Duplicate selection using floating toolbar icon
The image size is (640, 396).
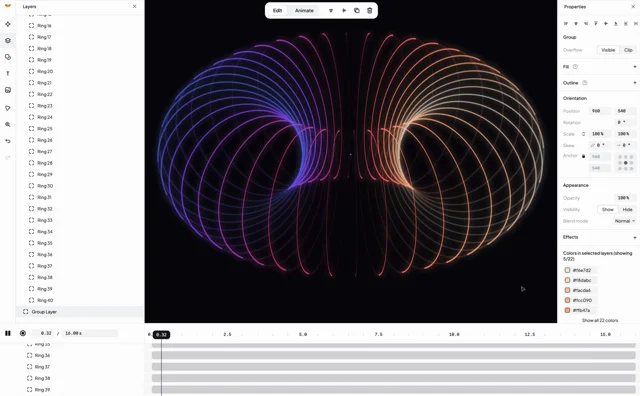coord(357,11)
